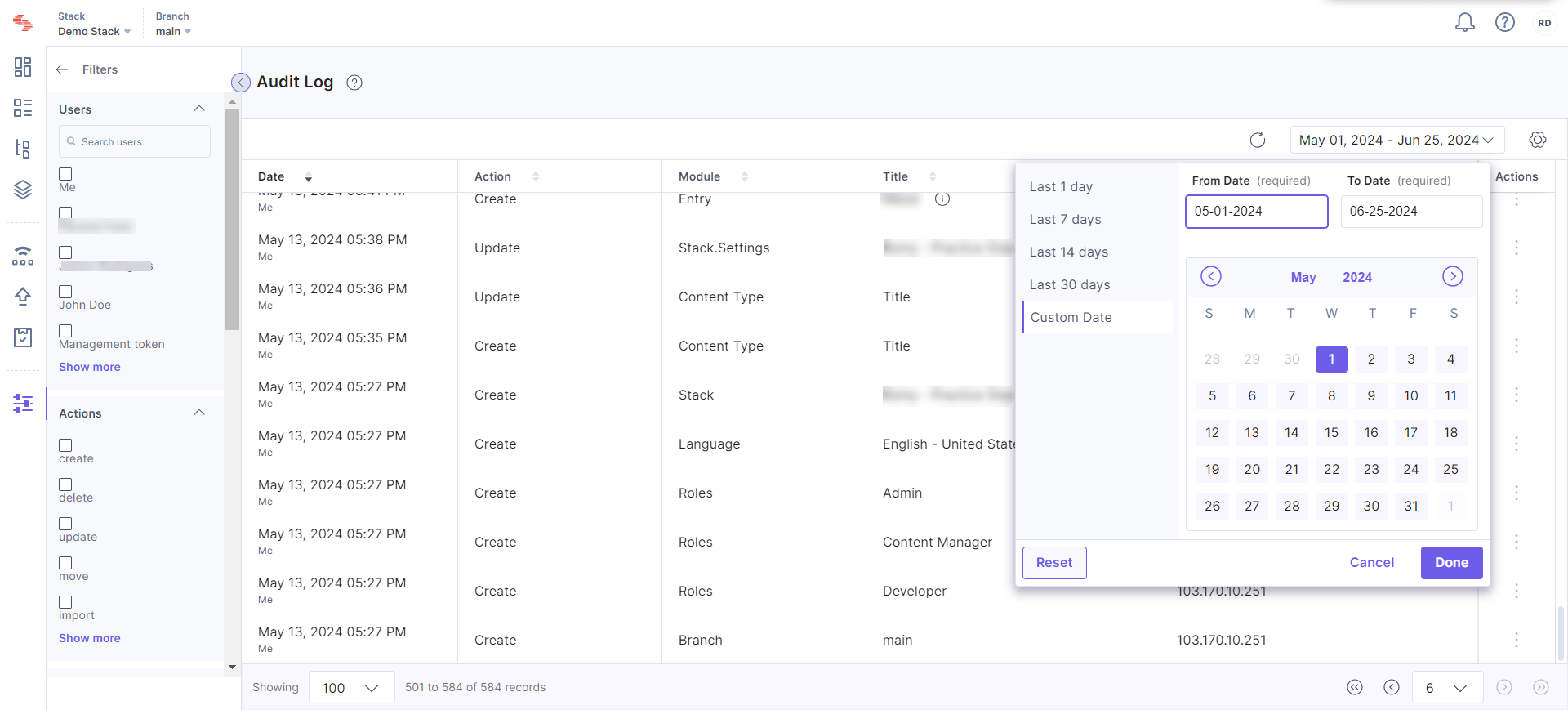Check the Me user filter
This screenshot has width=1568, height=710.
coord(65,174)
